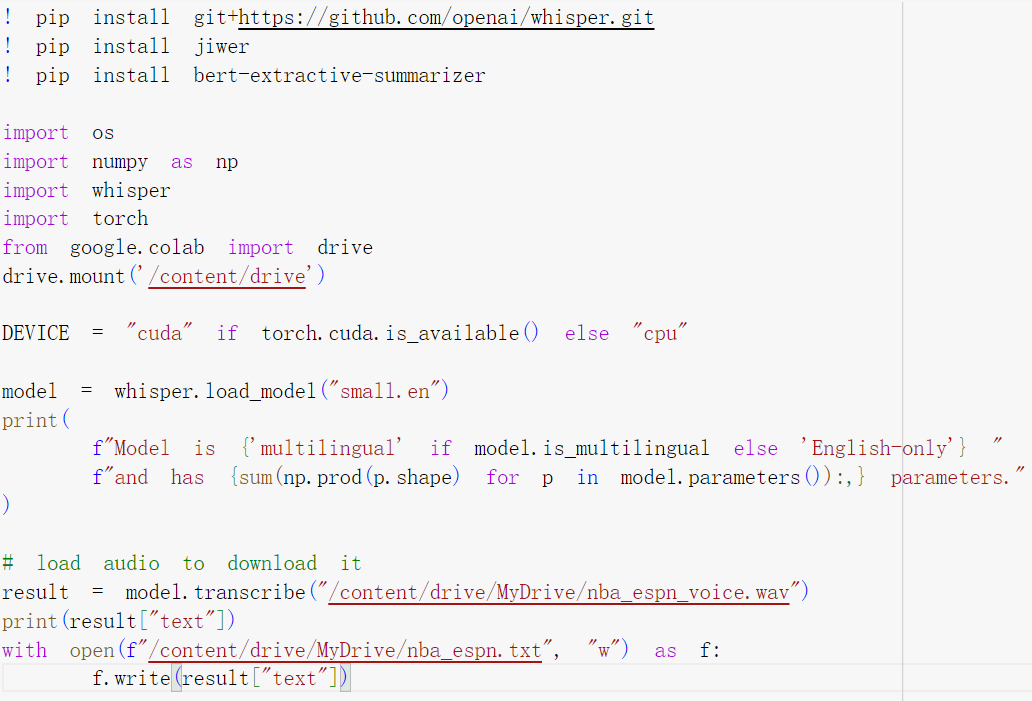Click 'as' in the with open line

click(x=665, y=650)
